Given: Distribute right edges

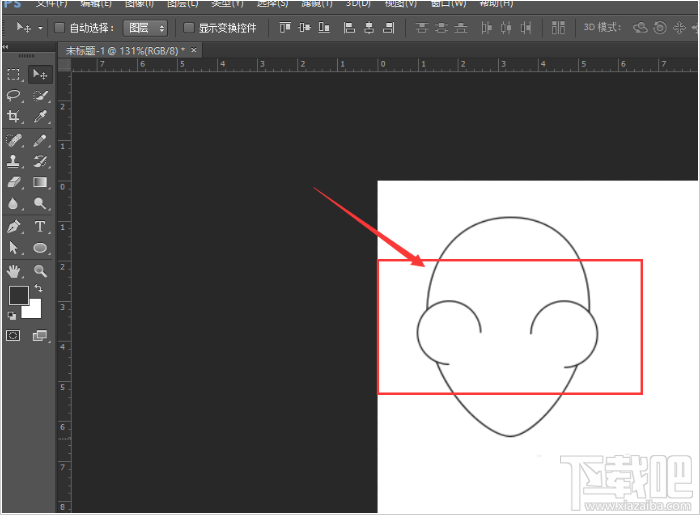Looking at the screenshot, I should coord(526,28).
